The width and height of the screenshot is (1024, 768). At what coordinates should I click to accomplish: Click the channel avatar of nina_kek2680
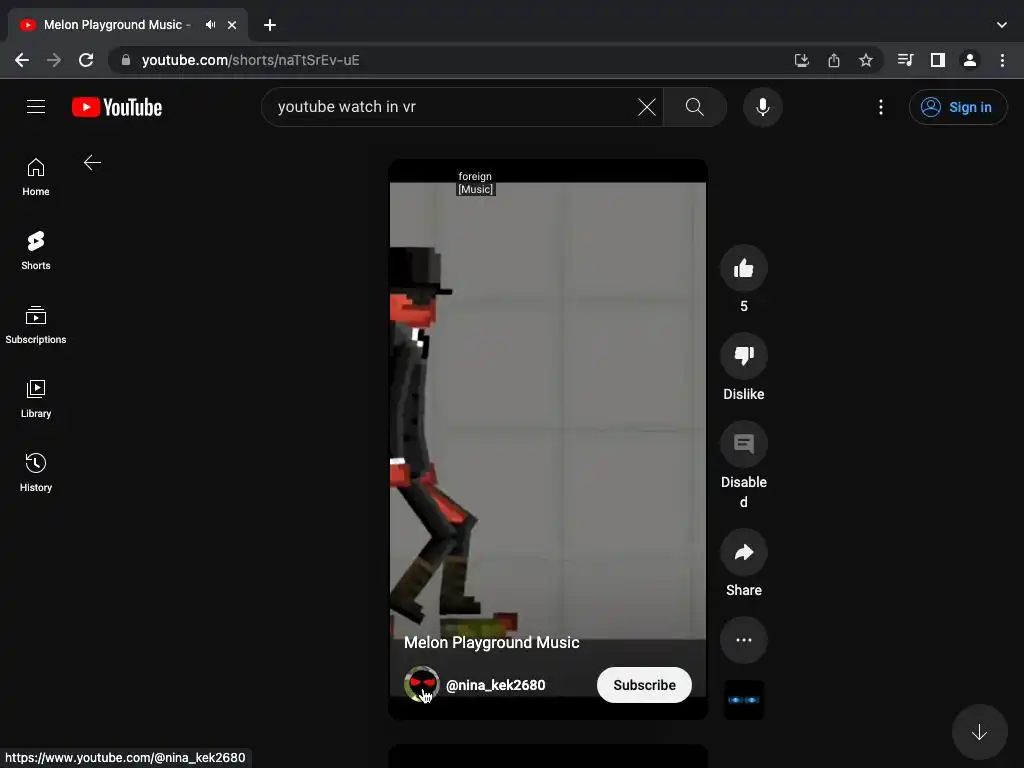coord(421,684)
